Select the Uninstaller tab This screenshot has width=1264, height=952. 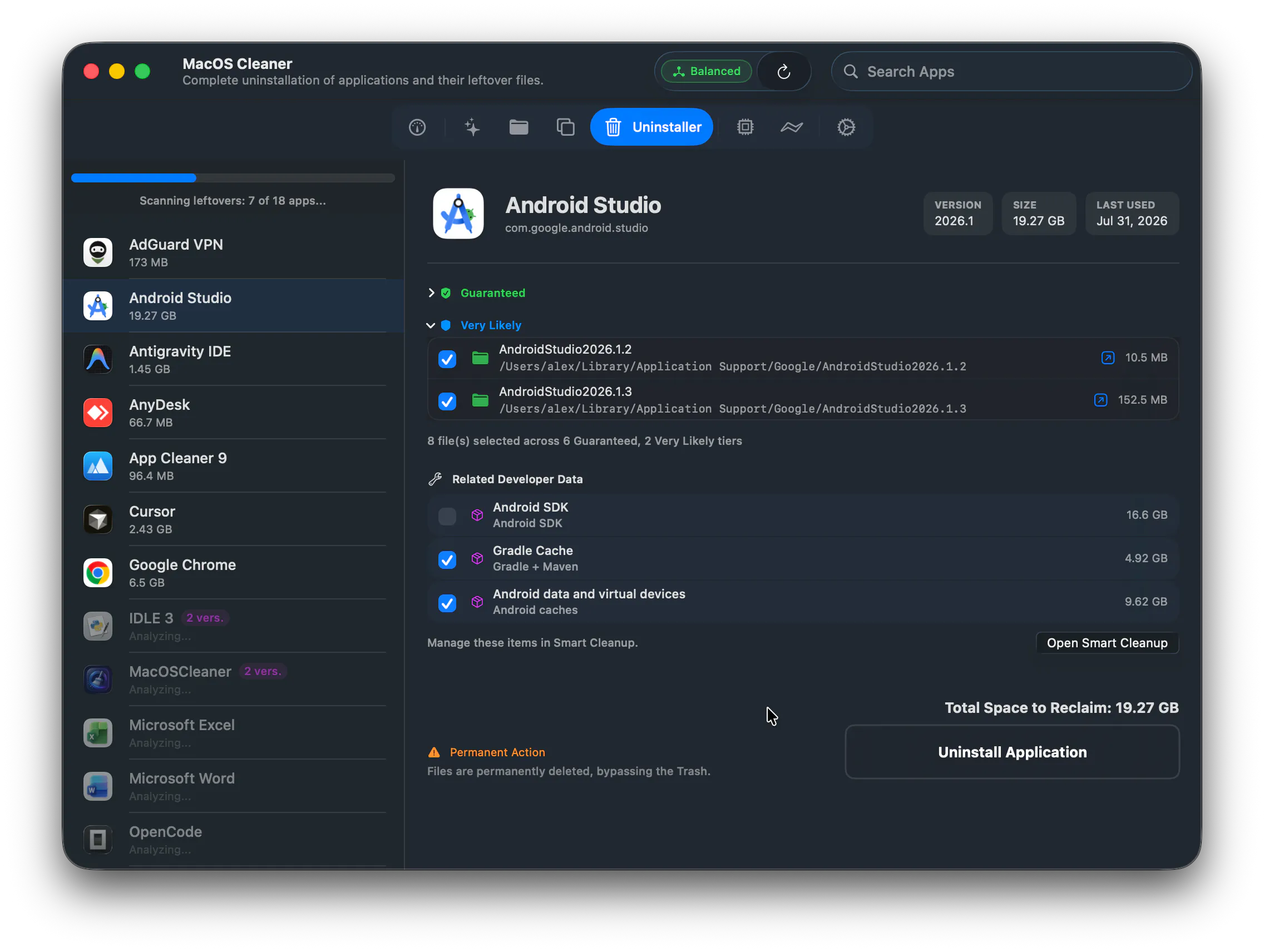(x=651, y=127)
